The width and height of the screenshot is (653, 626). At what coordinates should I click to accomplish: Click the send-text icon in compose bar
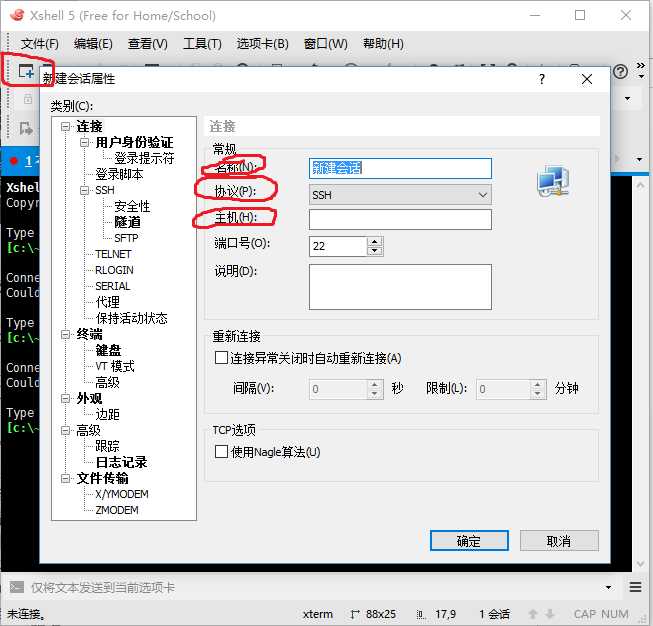(x=17, y=587)
